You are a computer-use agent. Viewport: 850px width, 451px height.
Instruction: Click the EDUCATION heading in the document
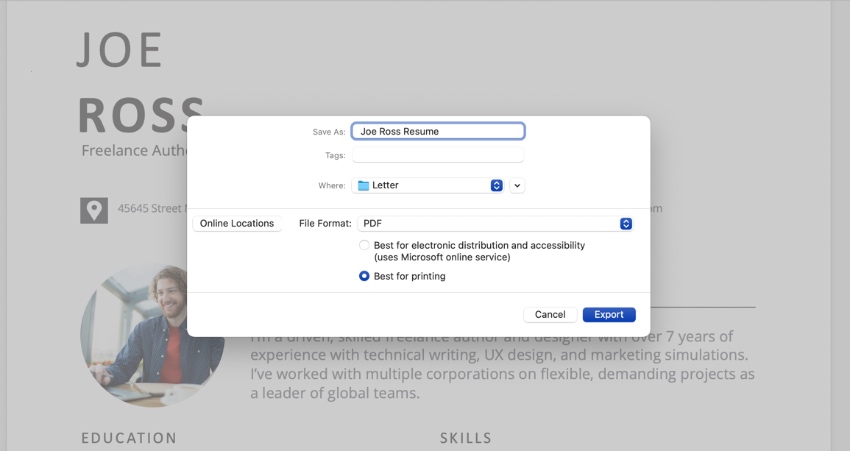(129, 438)
